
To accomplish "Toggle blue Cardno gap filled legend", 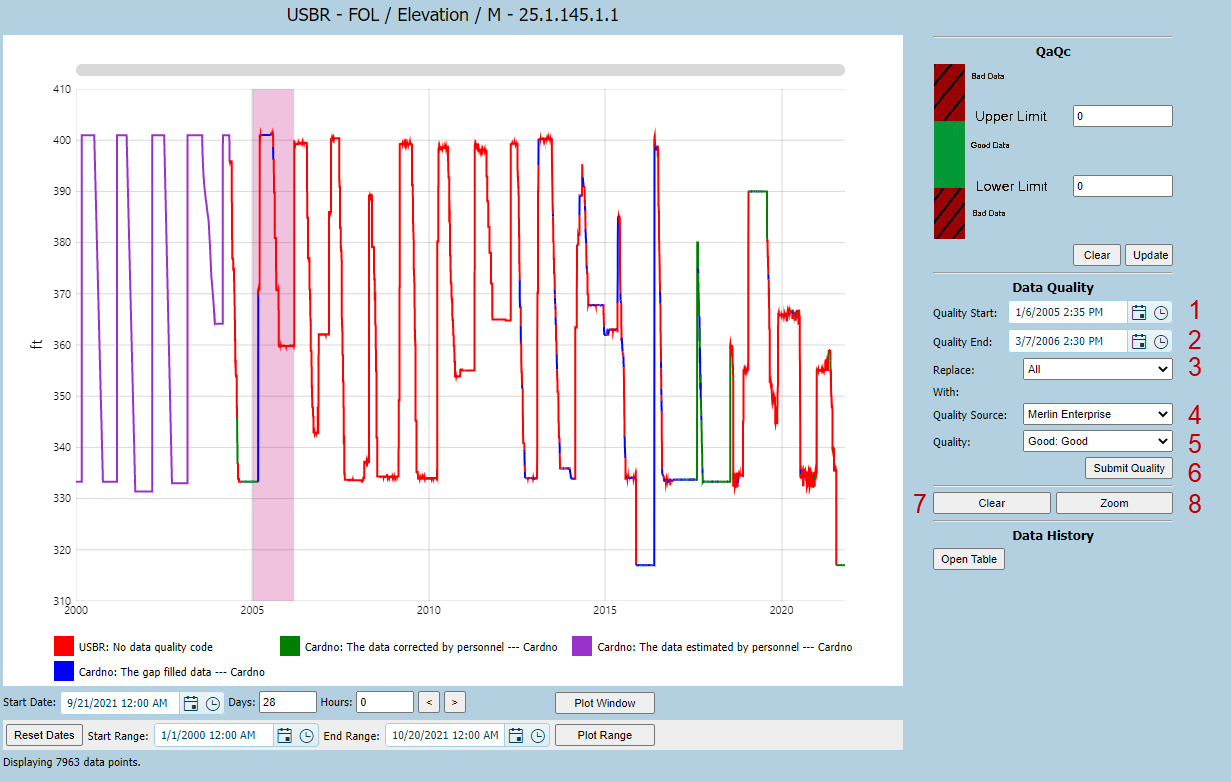I will coord(159,671).
